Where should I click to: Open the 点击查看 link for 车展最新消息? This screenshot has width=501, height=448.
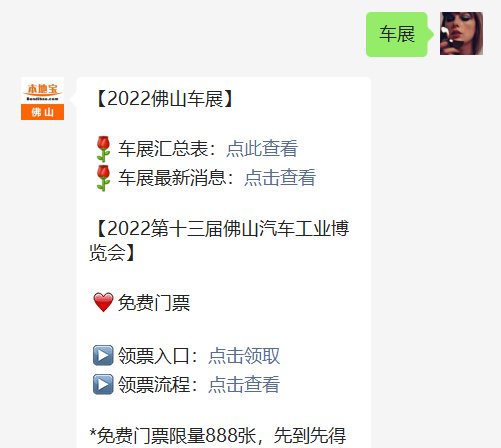click(x=280, y=178)
